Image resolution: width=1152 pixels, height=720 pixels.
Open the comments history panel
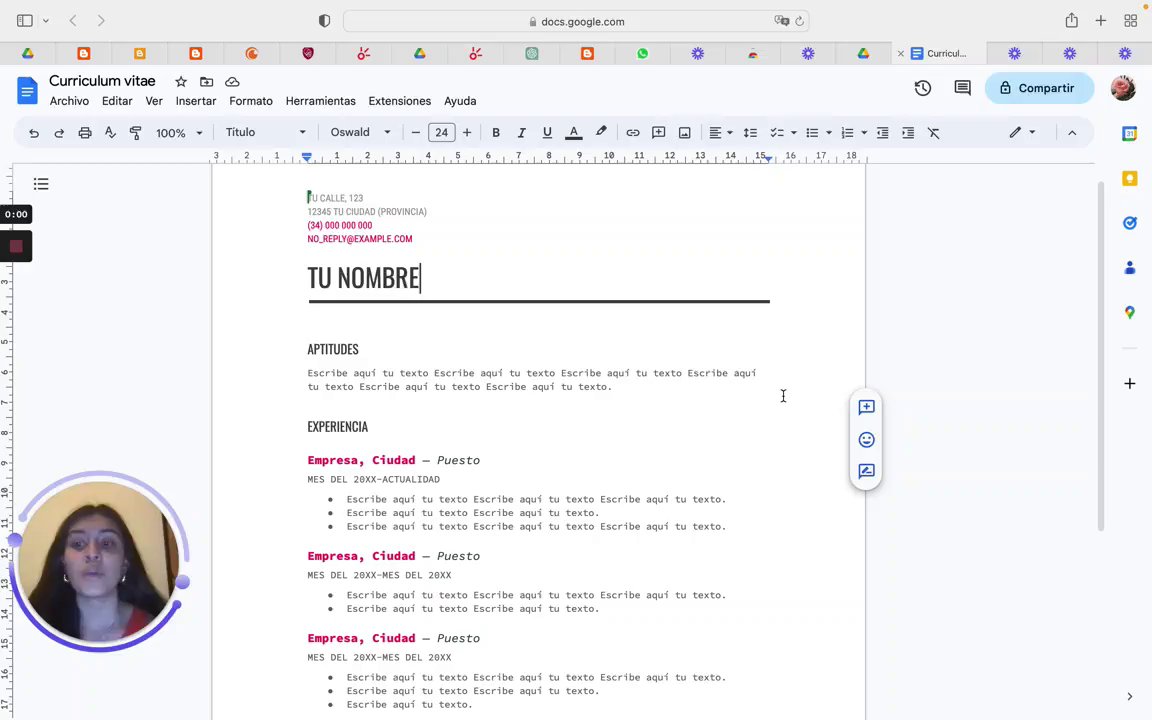point(962,88)
